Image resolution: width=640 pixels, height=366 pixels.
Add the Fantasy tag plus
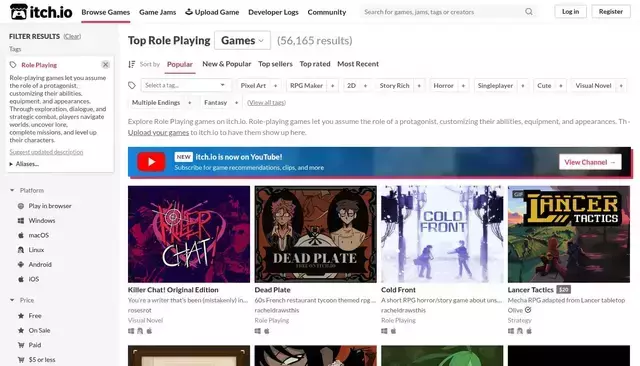coord(236,103)
